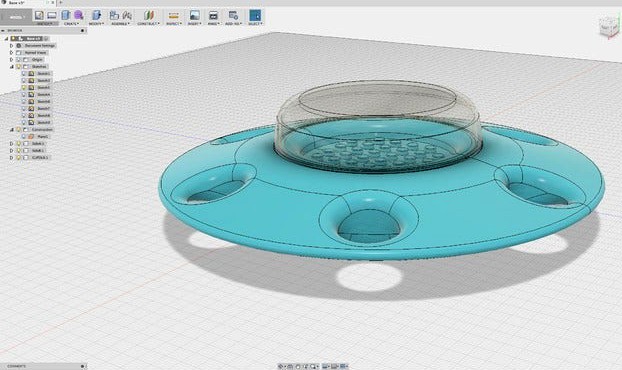Select Sketch1 in browser tree
This screenshot has width=622, height=370.
pos(43,73)
